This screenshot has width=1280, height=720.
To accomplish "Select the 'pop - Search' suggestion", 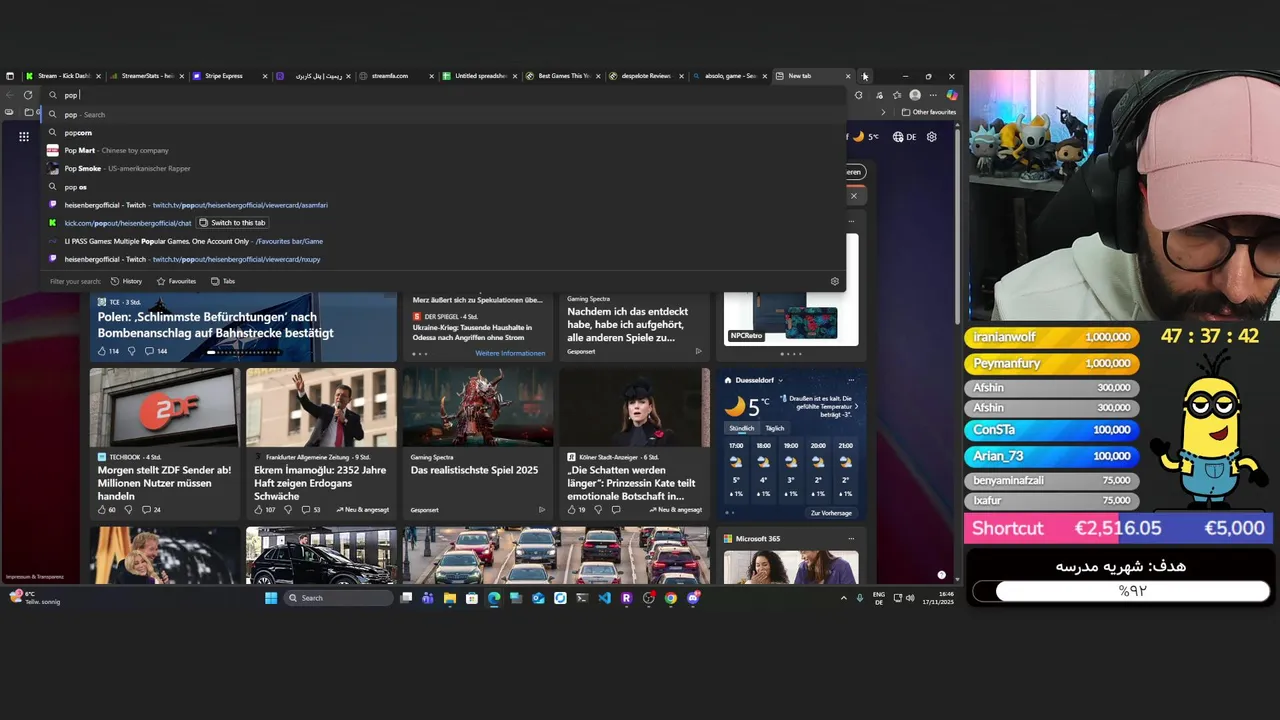I will pyautogui.click(x=445, y=114).
